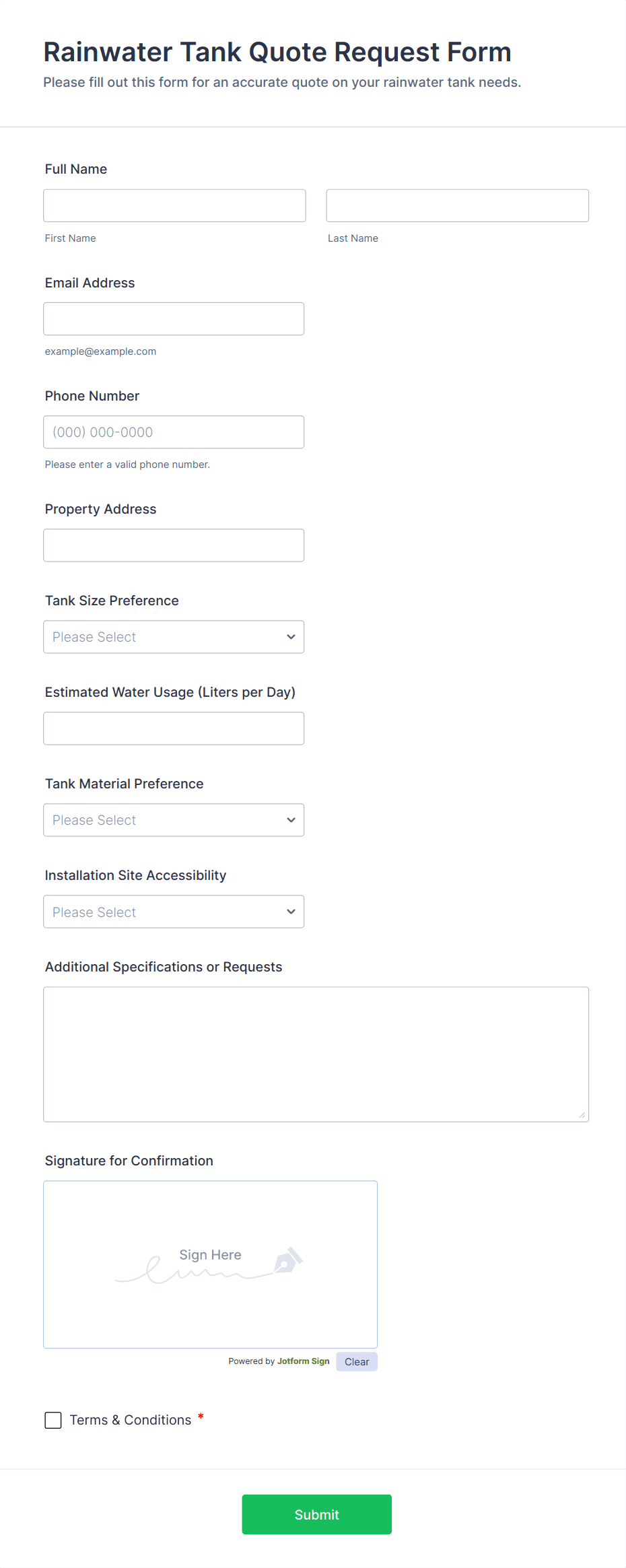Click the Tank Material Preference chevron arrow
The width and height of the screenshot is (626, 1568).
pyautogui.click(x=291, y=820)
